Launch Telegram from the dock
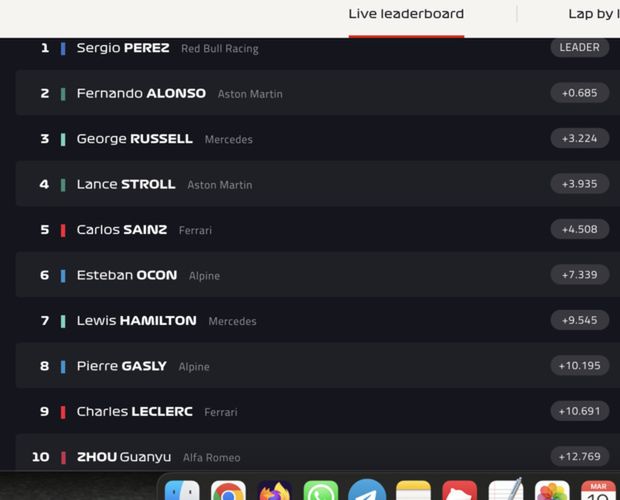 click(367, 491)
